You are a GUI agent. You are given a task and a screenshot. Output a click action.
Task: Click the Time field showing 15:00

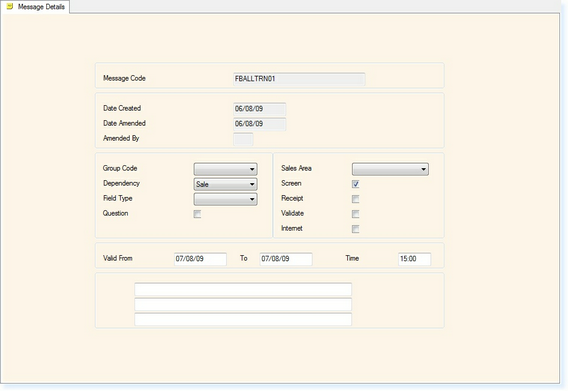[414, 259]
